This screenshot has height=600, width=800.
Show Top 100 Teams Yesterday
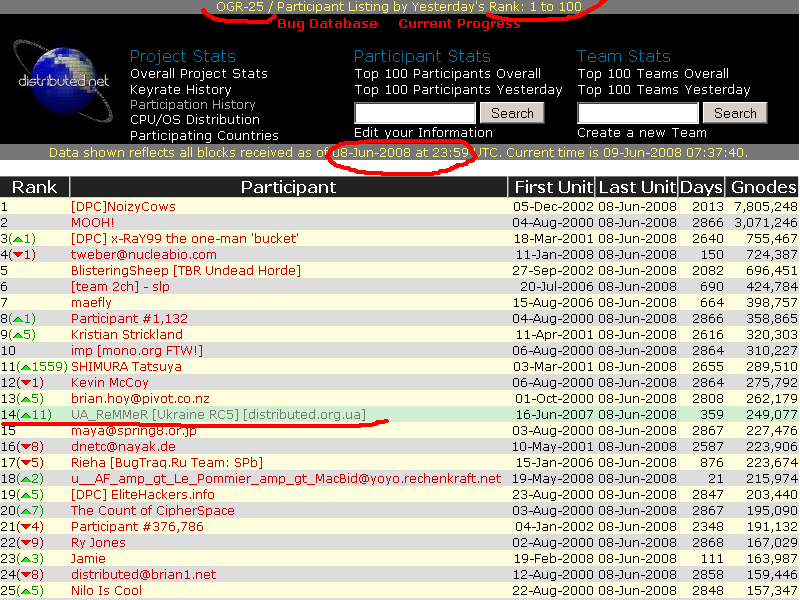point(664,90)
